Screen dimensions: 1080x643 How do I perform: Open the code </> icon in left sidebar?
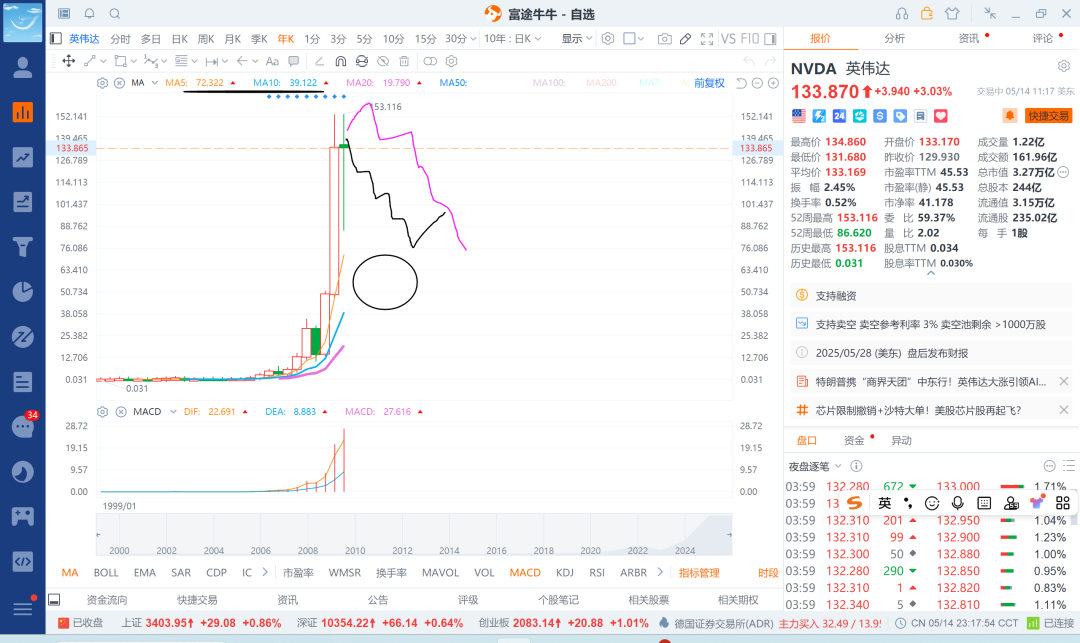point(23,561)
